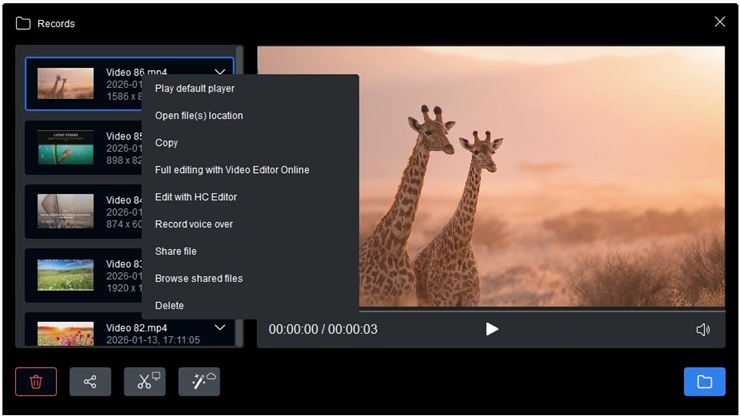This screenshot has width=740, height=416.
Task: Open the scissors trim tool
Action: (145, 382)
